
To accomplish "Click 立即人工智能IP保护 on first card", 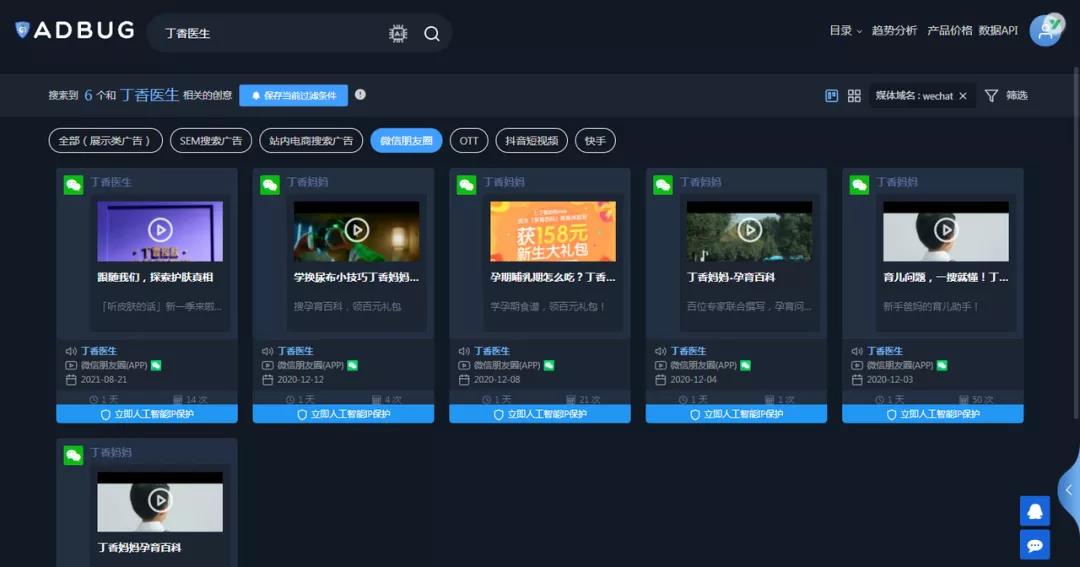I will tap(147, 414).
